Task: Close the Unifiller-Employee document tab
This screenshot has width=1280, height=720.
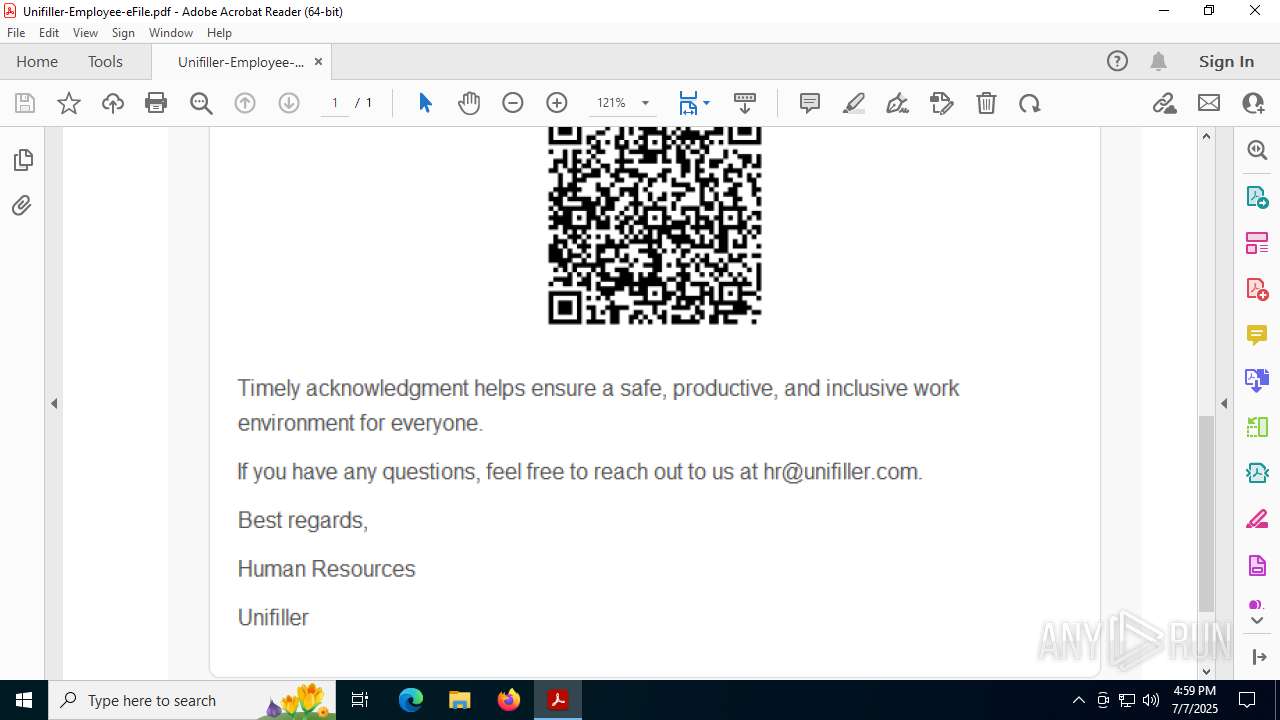Action: 318,62
